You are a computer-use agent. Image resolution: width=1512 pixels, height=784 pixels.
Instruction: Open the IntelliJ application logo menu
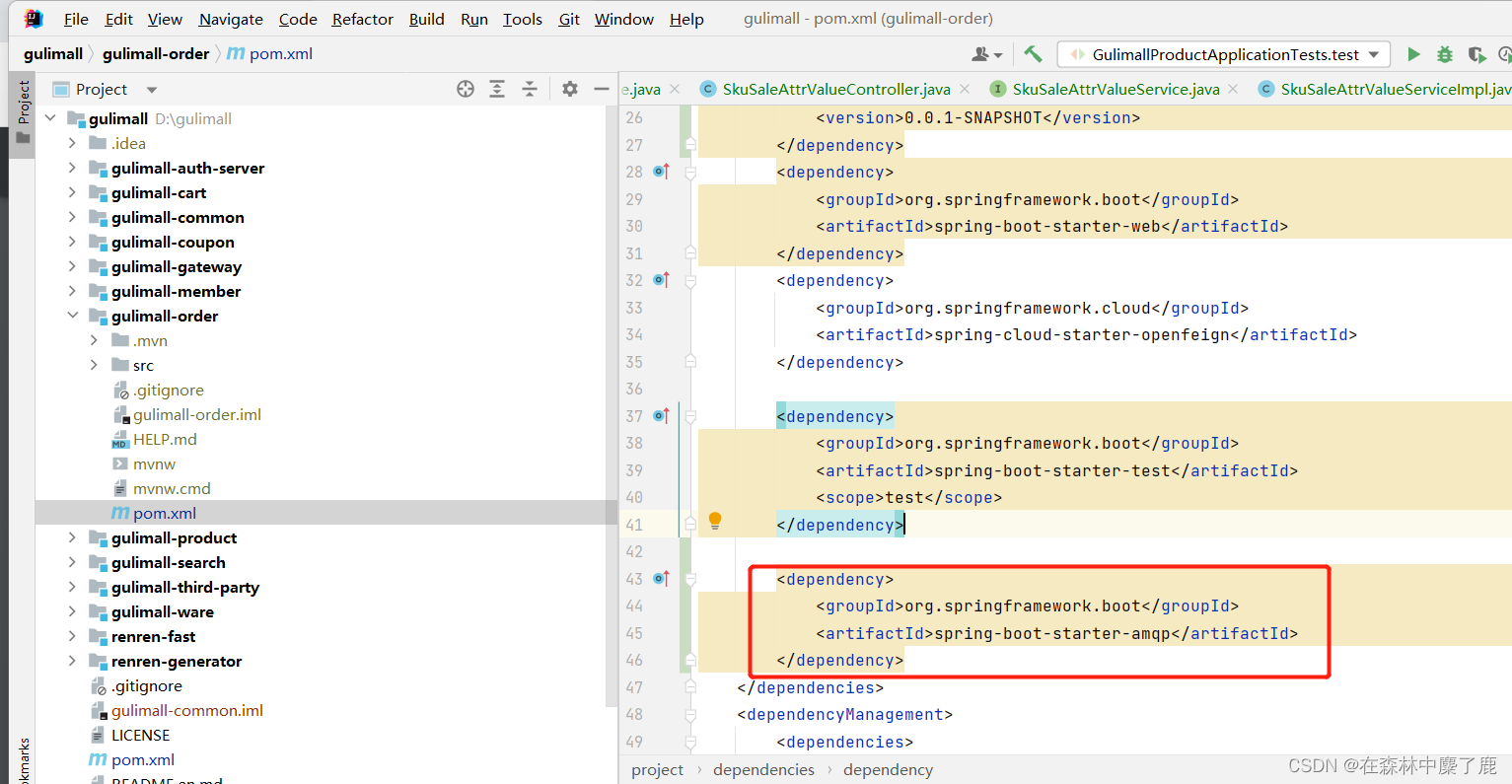34,18
